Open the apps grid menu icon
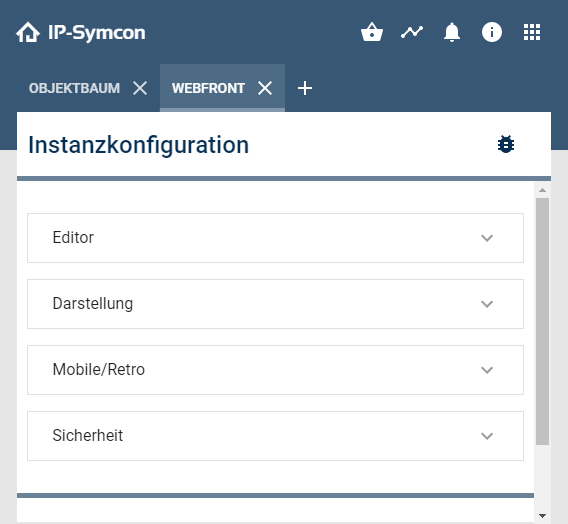The height and width of the screenshot is (524, 568). click(532, 32)
